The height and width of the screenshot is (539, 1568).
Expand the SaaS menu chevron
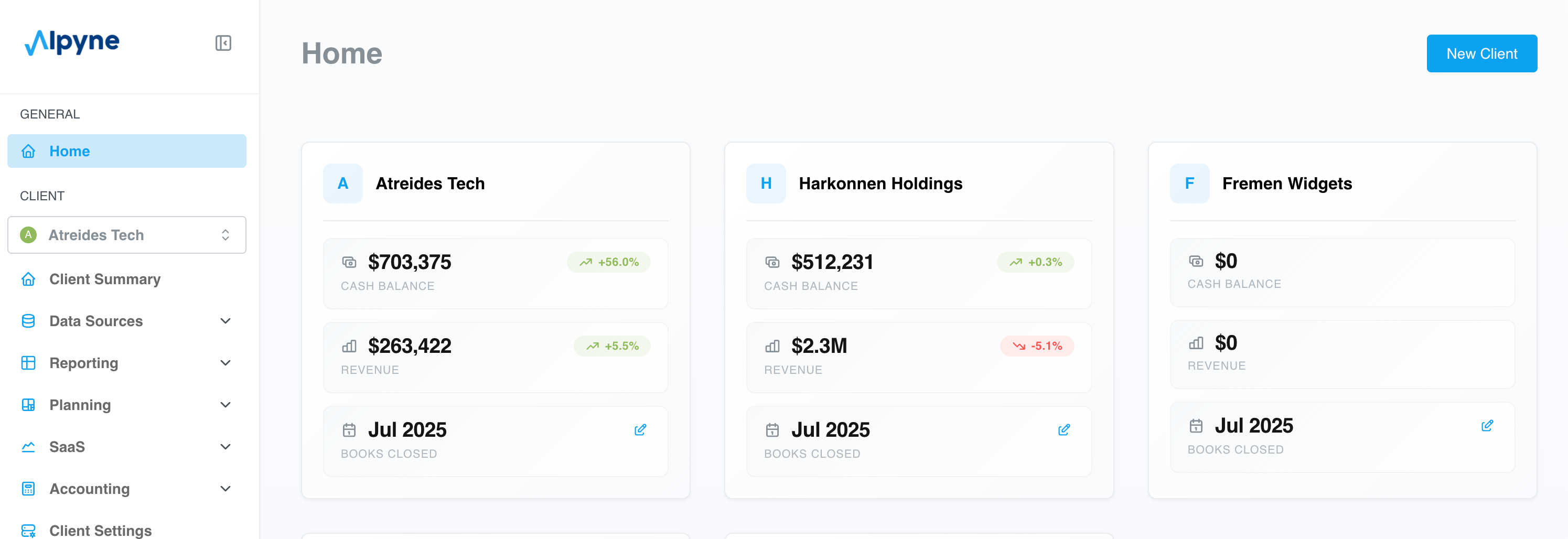(225, 447)
